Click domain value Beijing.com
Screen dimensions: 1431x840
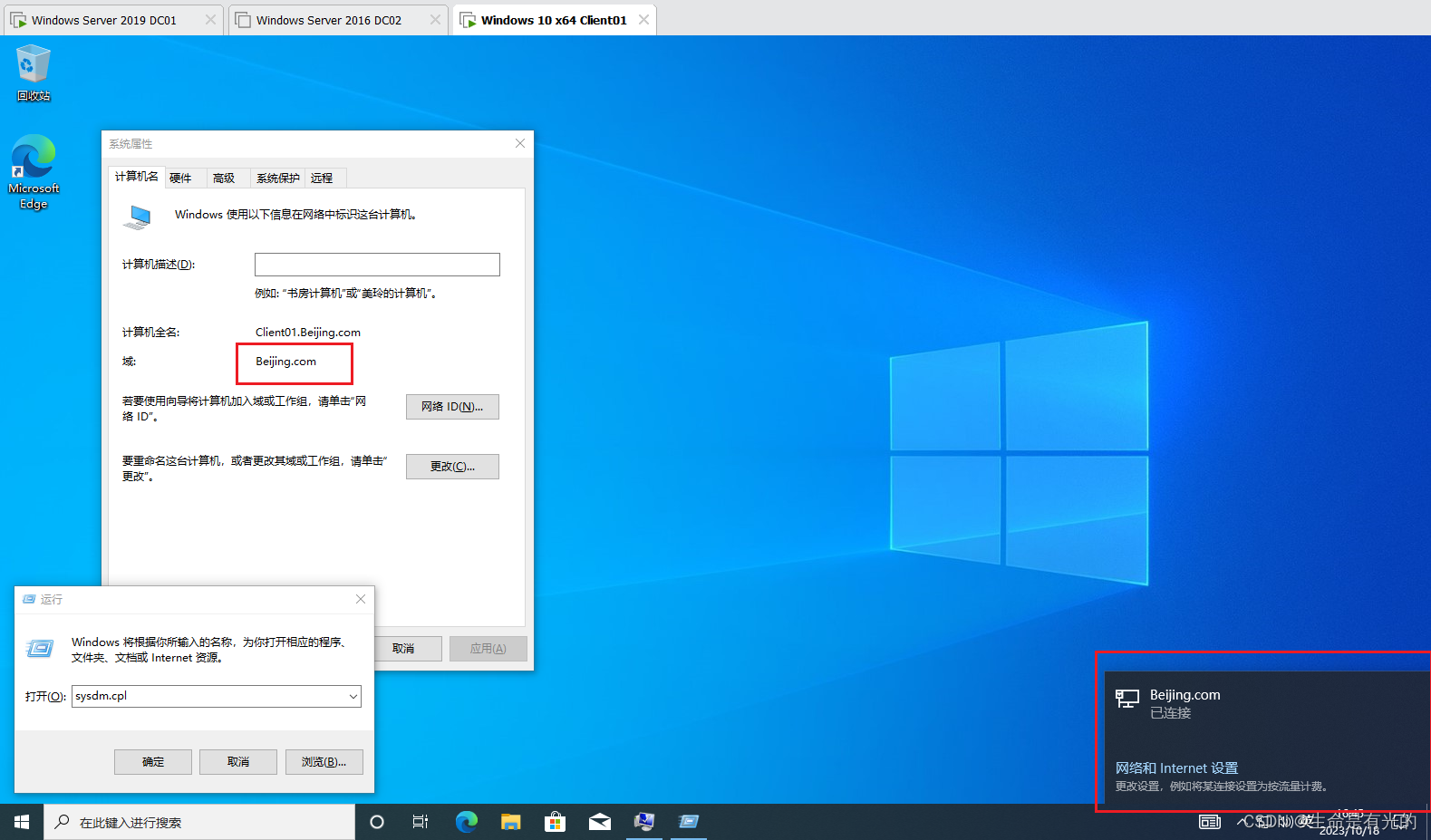click(x=285, y=362)
